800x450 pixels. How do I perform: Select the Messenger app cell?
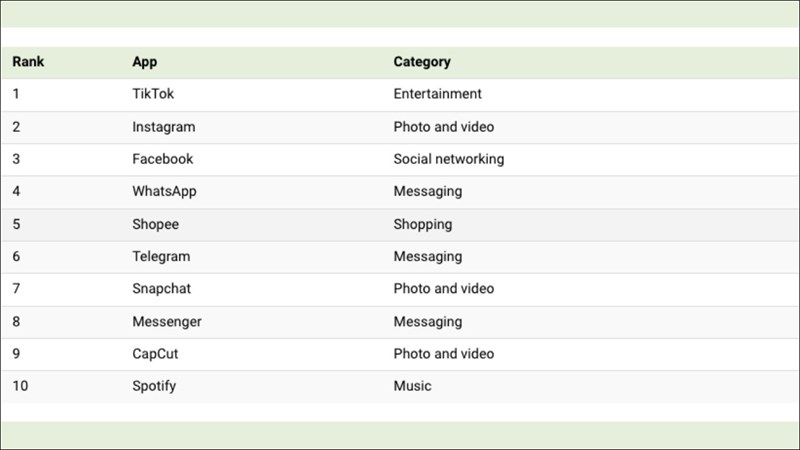coord(167,322)
